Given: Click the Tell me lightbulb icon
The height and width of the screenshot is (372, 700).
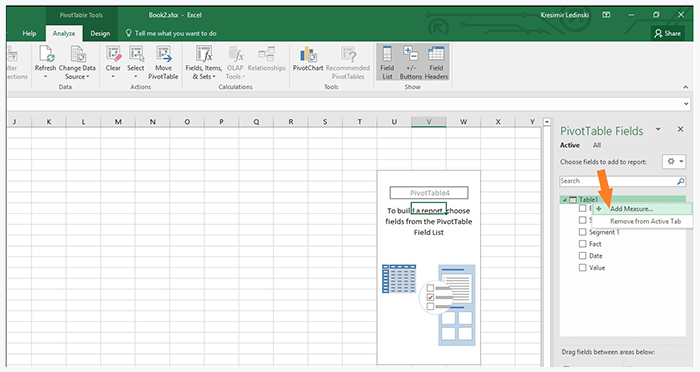Looking at the screenshot, I should pos(129,33).
